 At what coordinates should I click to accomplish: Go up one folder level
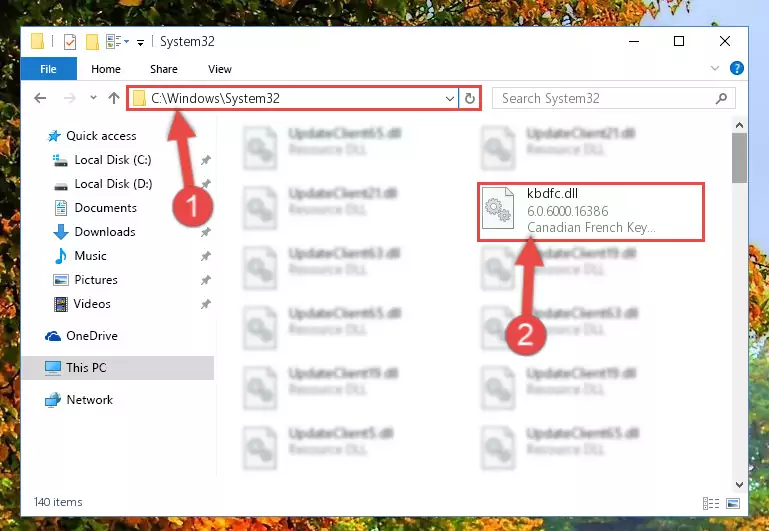pos(114,98)
